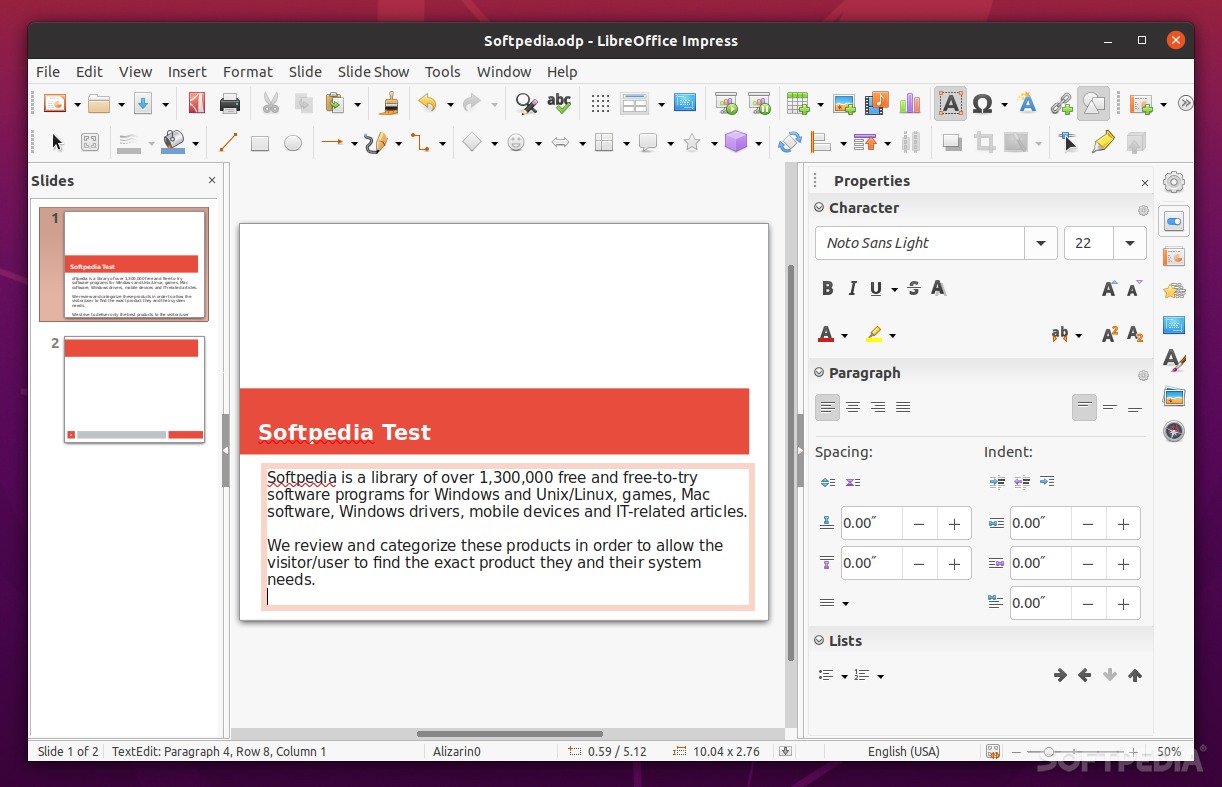Toggle text Shadow in Character panel

pyautogui.click(x=938, y=288)
